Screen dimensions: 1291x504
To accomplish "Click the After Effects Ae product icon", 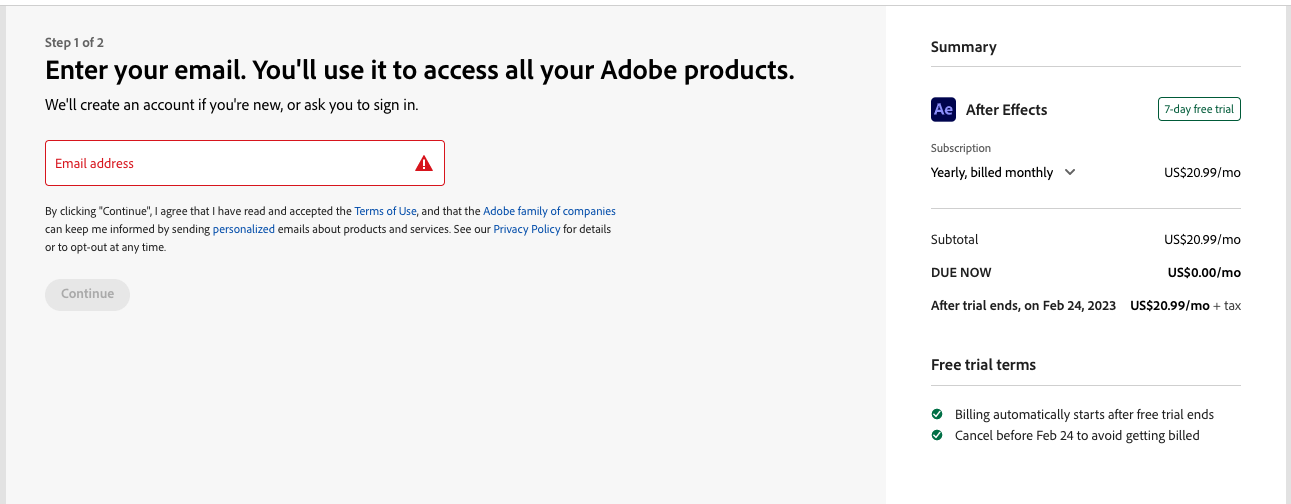I will [943, 109].
